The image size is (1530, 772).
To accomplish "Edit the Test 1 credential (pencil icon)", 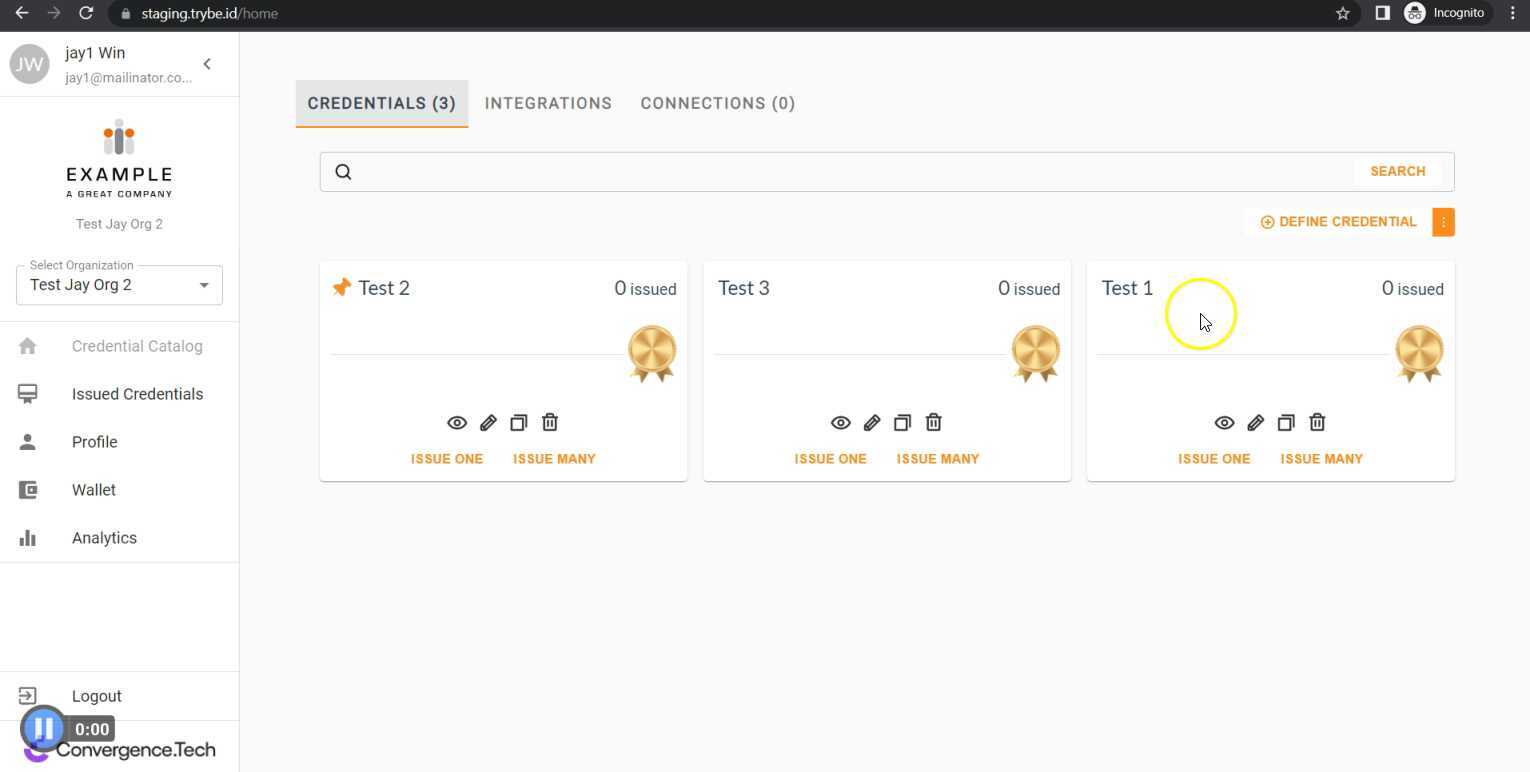I will point(1255,423).
